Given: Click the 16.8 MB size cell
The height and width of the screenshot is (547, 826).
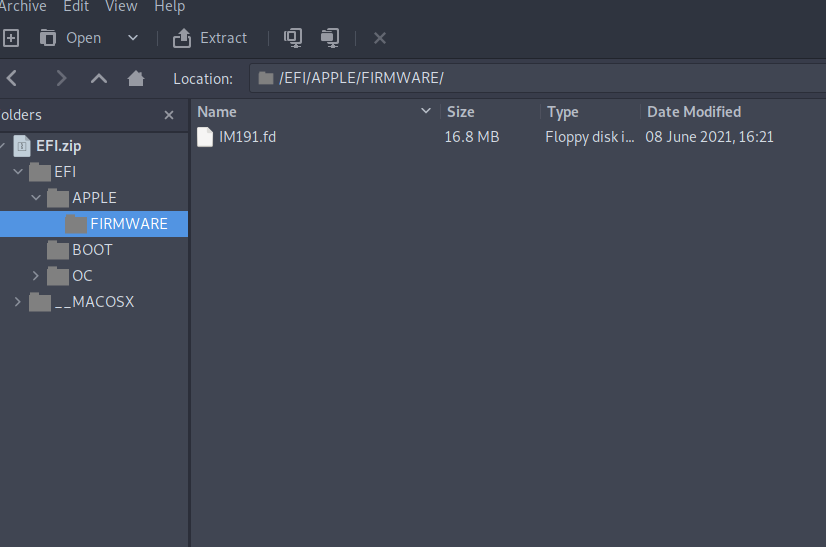Looking at the screenshot, I should pos(471,137).
